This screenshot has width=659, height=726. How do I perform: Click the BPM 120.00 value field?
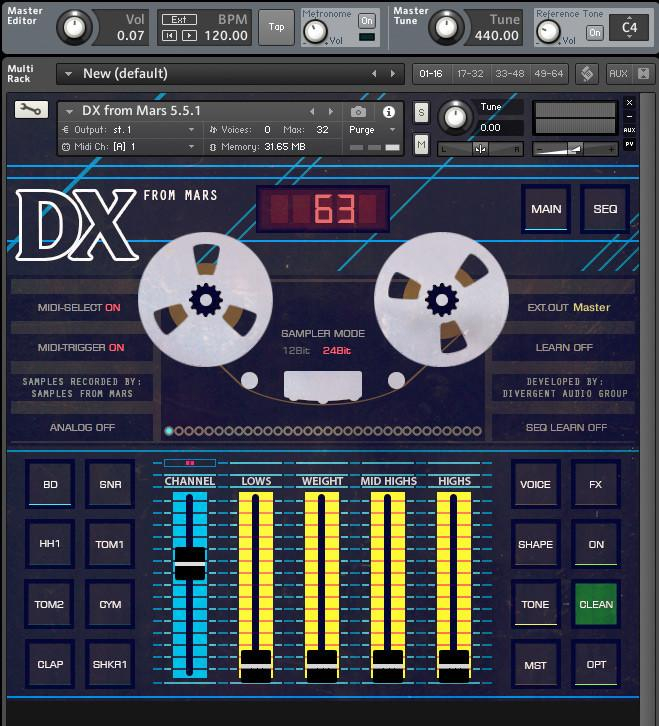(226, 35)
